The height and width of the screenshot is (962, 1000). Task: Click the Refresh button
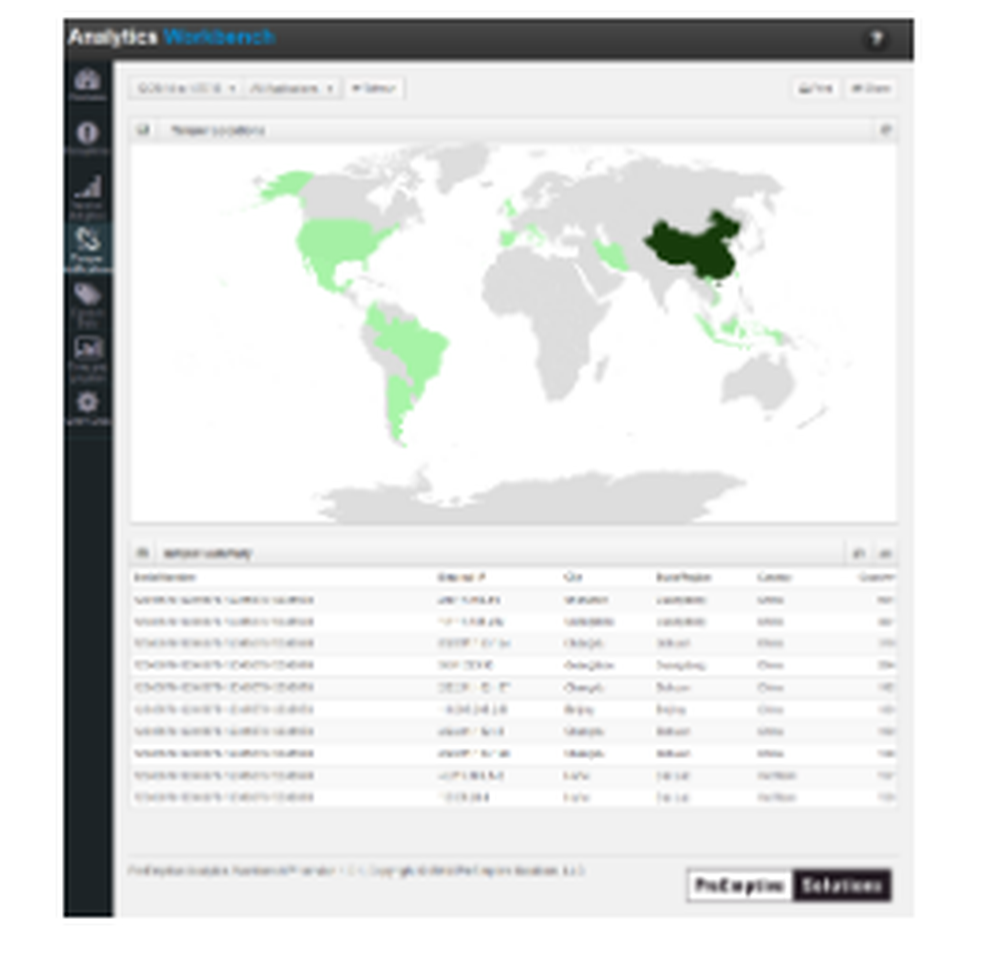pyautogui.click(x=374, y=88)
